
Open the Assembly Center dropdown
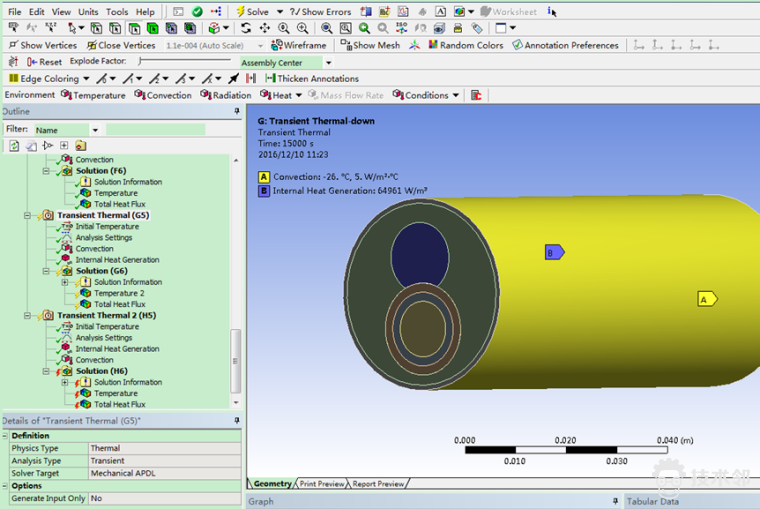pyautogui.click(x=329, y=63)
